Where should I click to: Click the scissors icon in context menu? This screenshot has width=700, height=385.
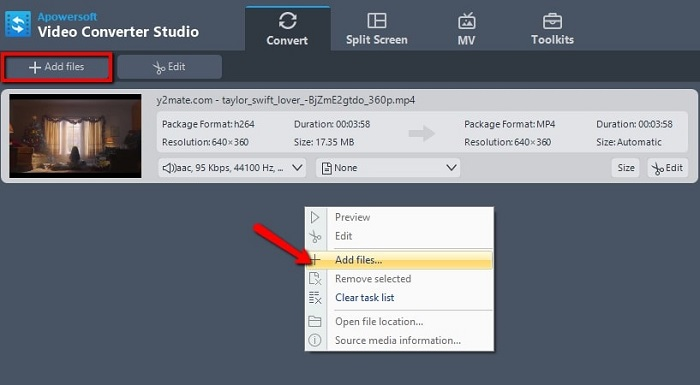point(315,236)
